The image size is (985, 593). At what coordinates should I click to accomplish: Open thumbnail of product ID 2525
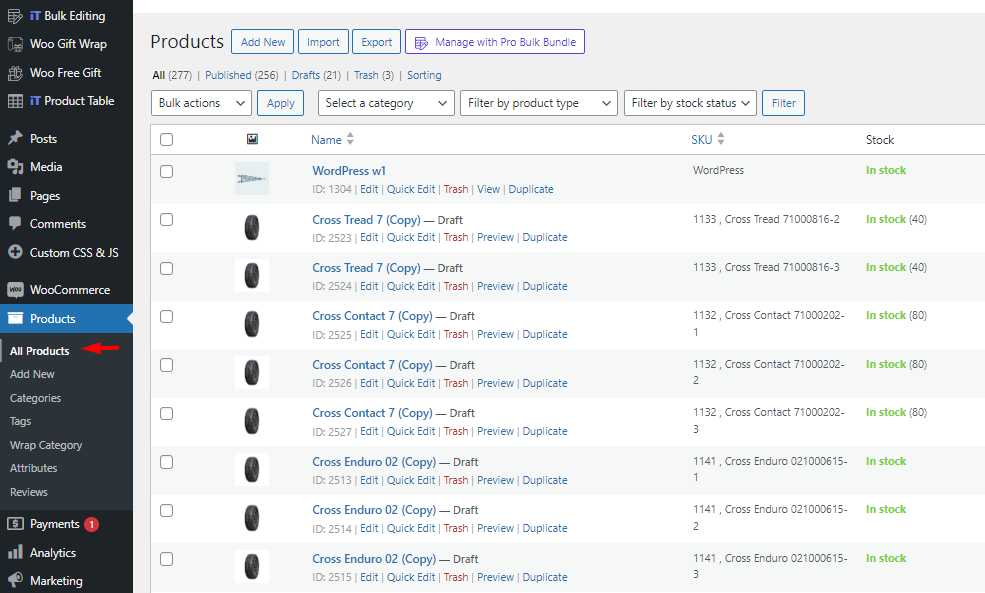click(x=252, y=324)
